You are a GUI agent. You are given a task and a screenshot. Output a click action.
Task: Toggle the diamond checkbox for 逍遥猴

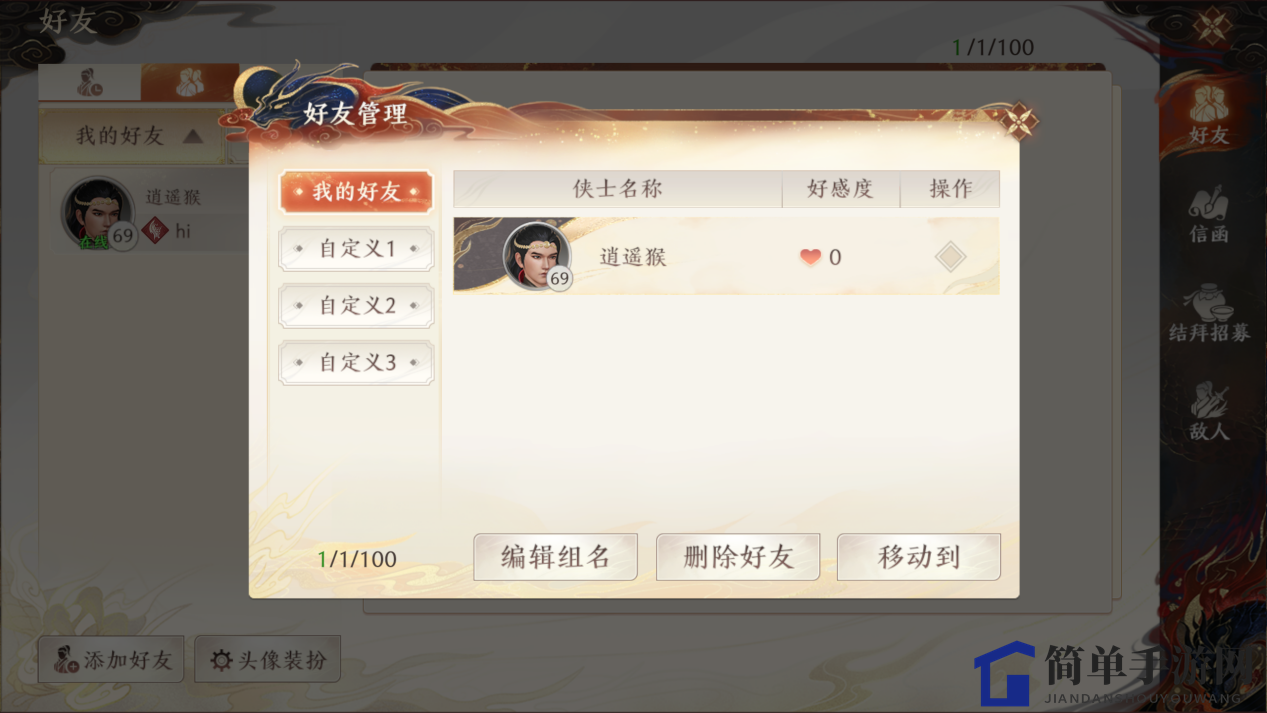tap(950, 257)
